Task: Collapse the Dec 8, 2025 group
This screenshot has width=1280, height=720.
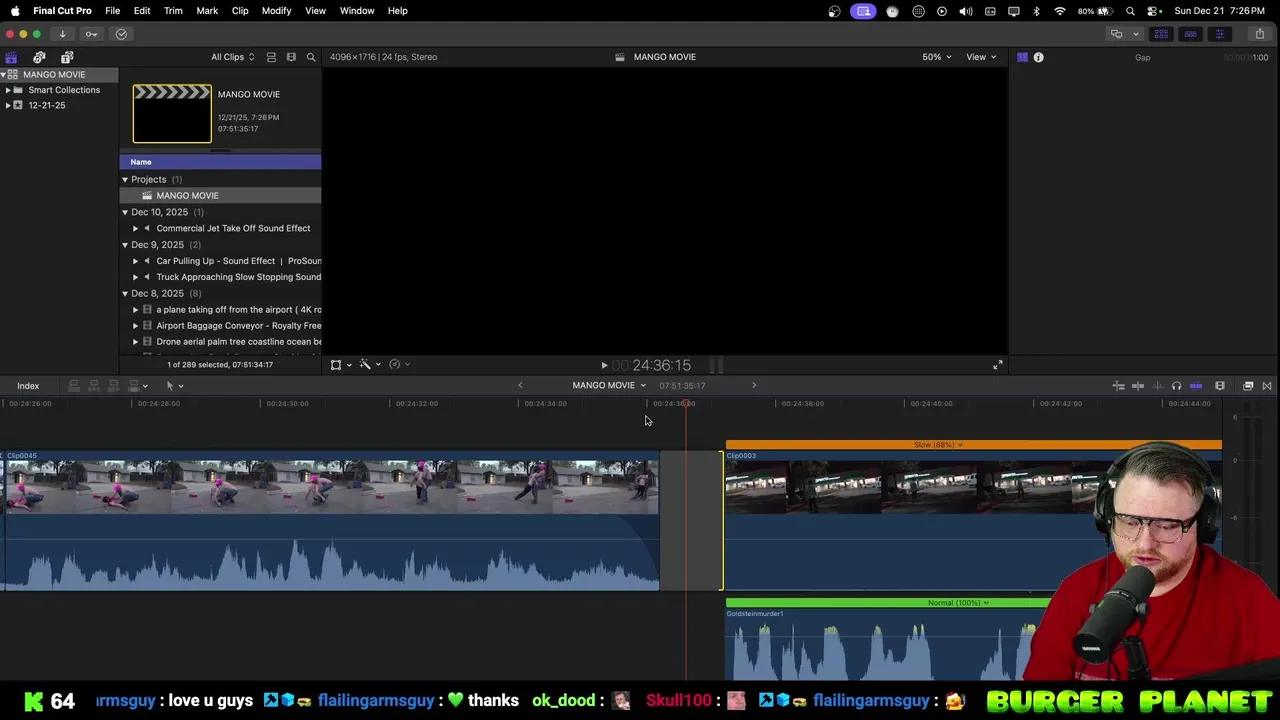Action: [125, 294]
